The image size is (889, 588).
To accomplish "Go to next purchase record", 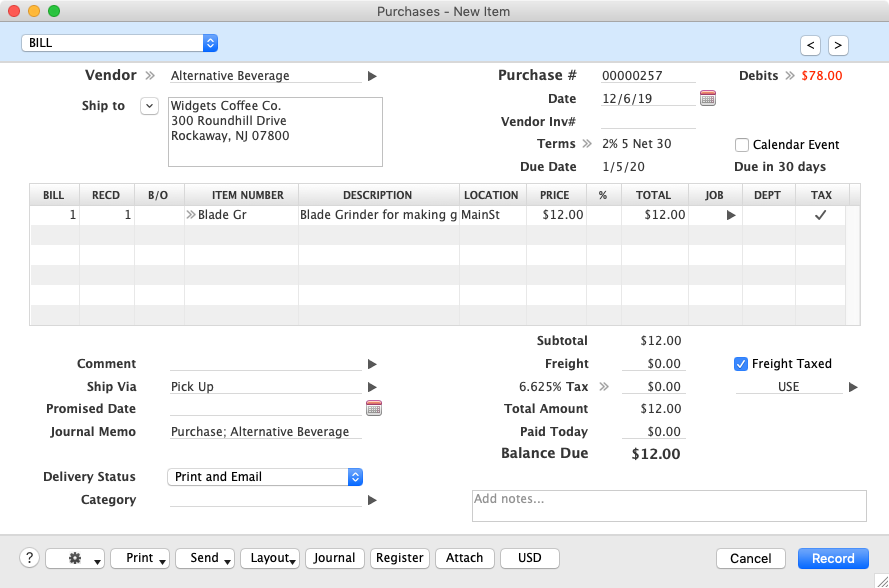I will [x=838, y=45].
